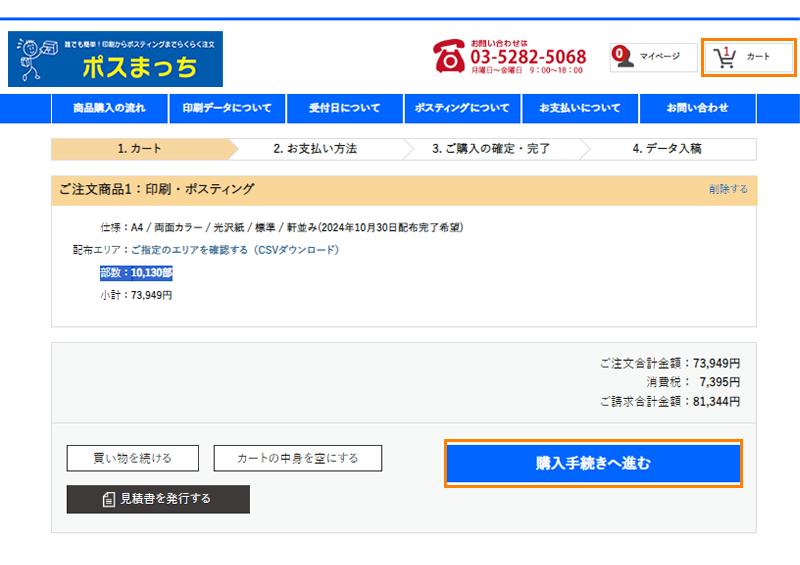The width and height of the screenshot is (800, 565).
Task: Empty cart with カートの中身を空にする
Action: point(297,458)
